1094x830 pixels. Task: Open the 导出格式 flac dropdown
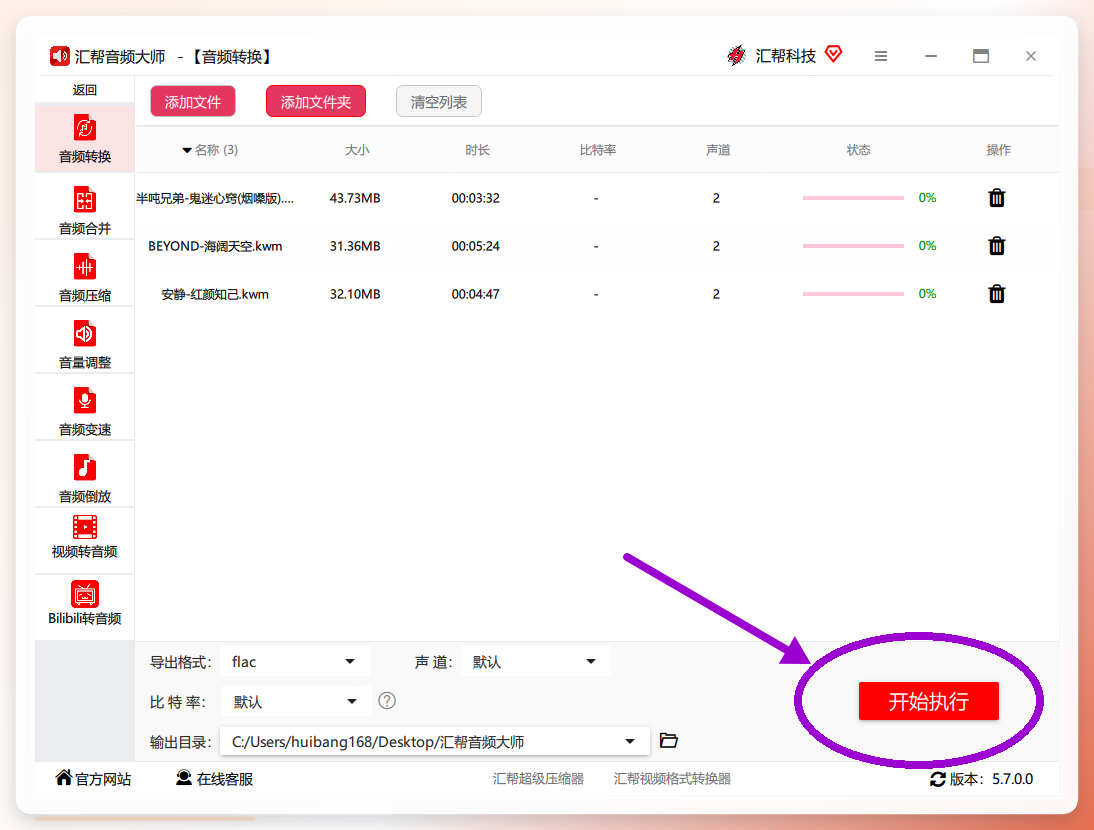coord(295,661)
